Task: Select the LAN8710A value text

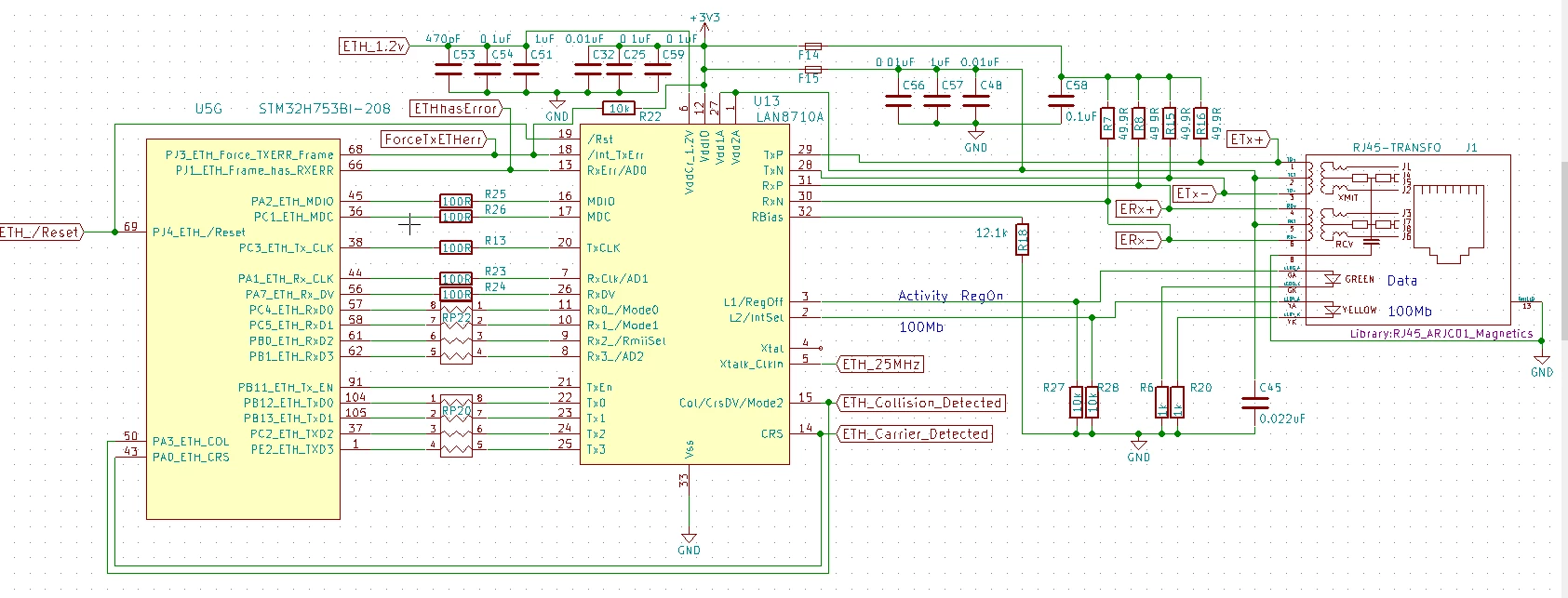Action: point(790,117)
